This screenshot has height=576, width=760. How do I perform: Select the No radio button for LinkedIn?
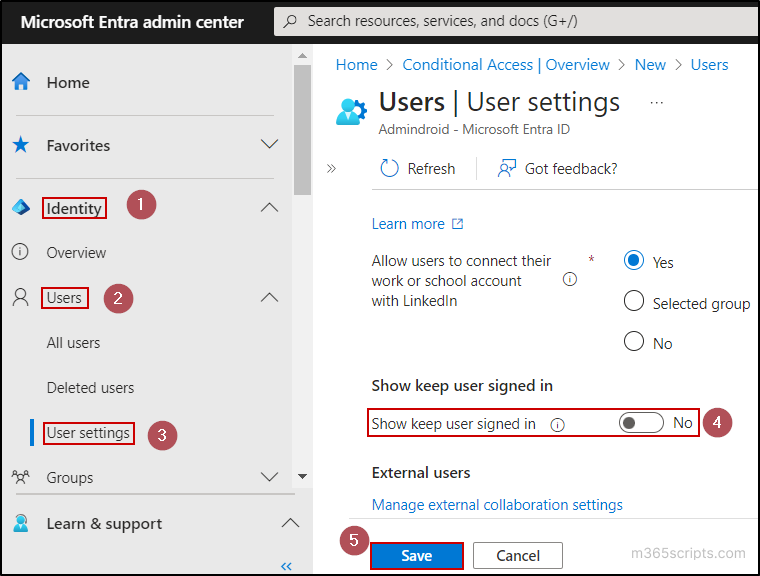tap(633, 341)
